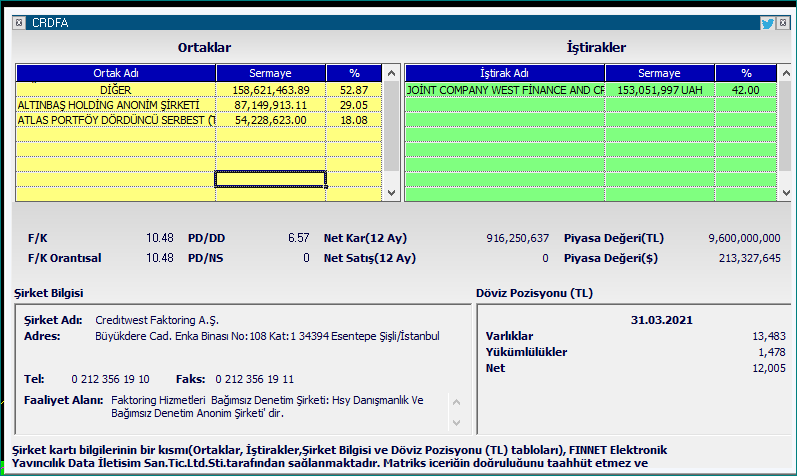
Task: Click the Varlıklar value 13,483
Action: click(769, 336)
